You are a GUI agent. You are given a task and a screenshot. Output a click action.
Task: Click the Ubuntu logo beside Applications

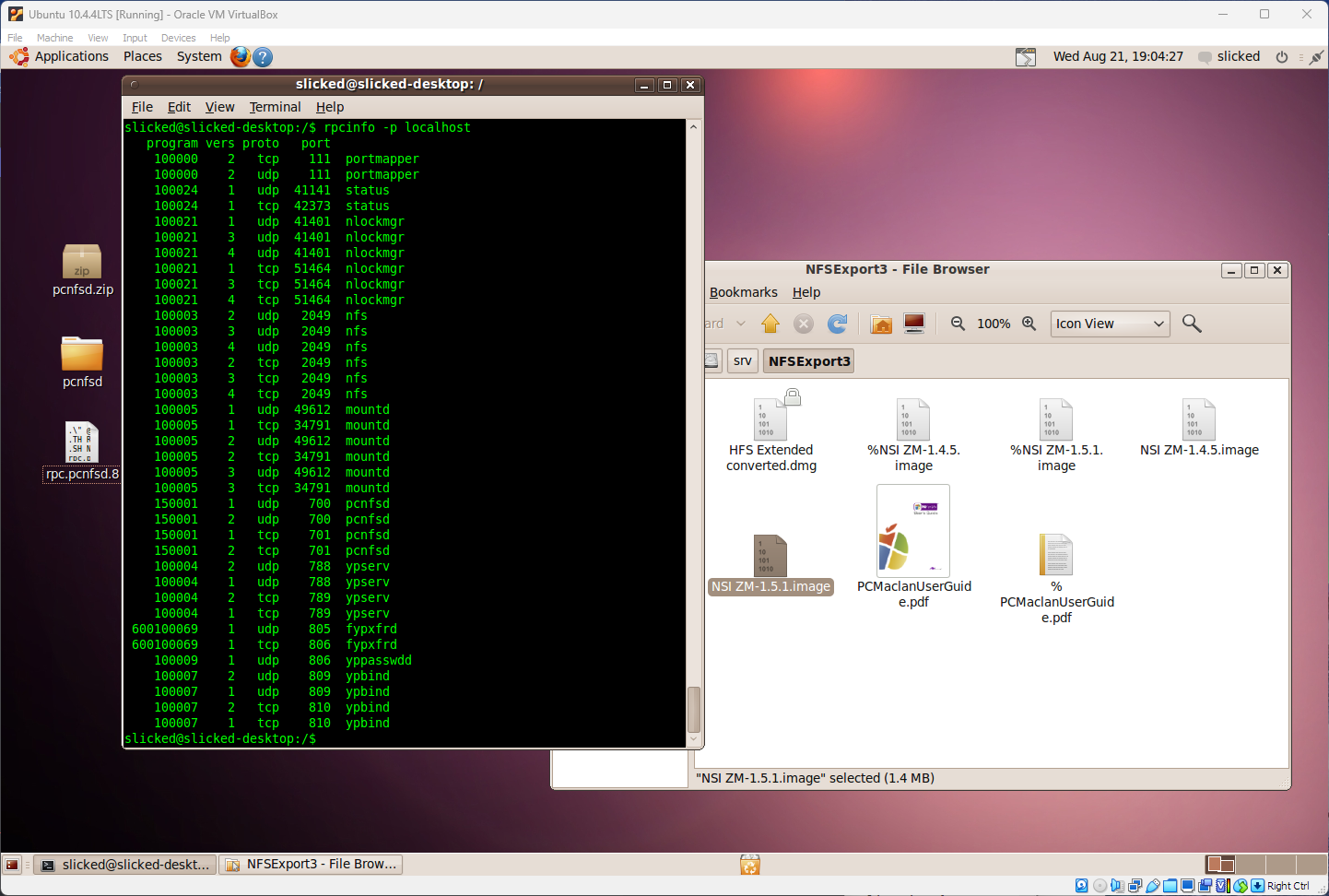(19, 57)
